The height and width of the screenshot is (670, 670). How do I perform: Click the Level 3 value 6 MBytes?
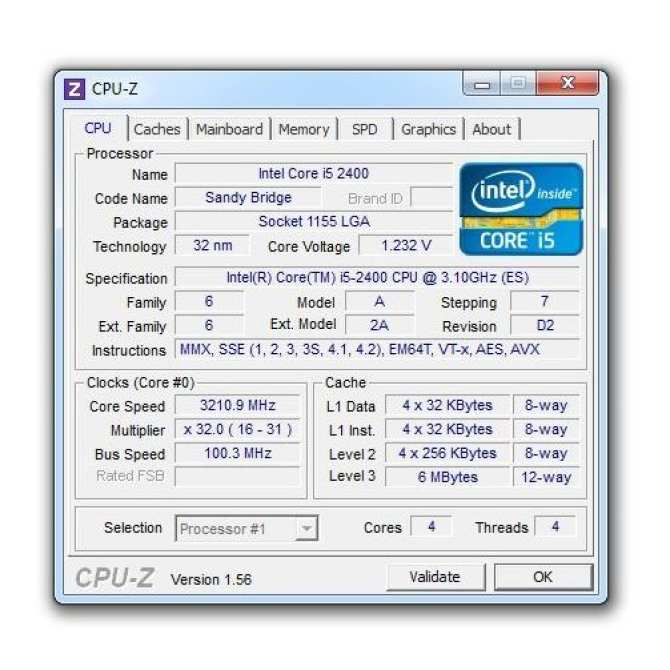pyautogui.click(x=447, y=477)
